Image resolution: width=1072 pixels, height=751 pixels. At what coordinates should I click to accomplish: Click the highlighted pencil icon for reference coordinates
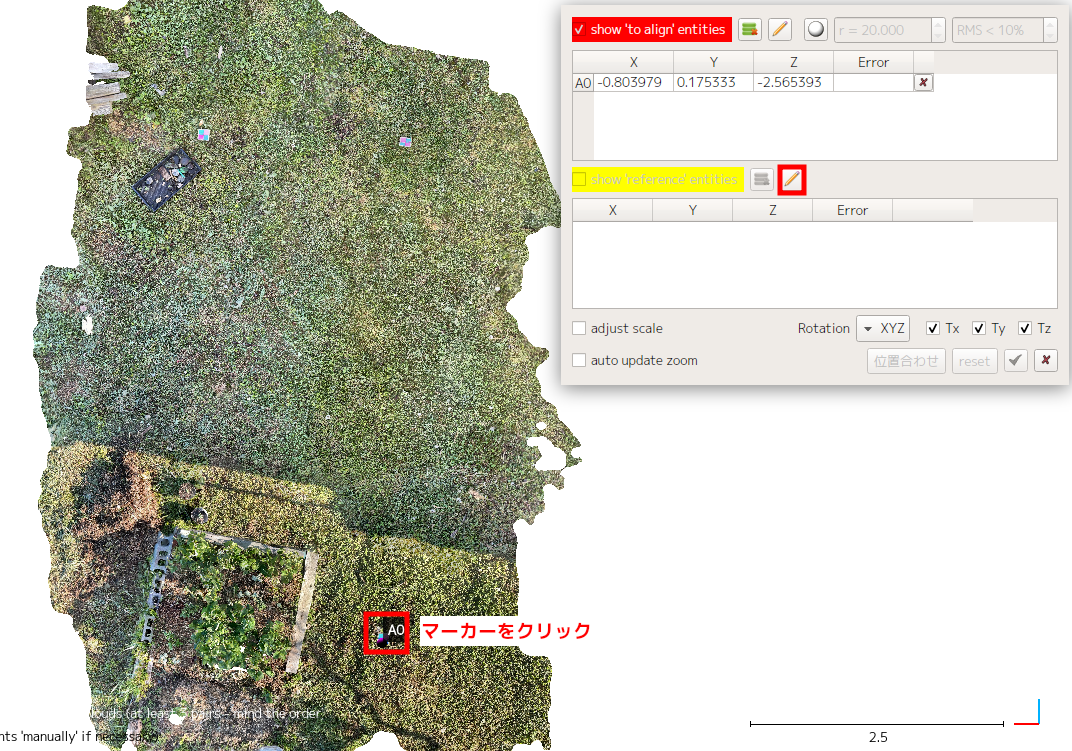tap(791, 180)
